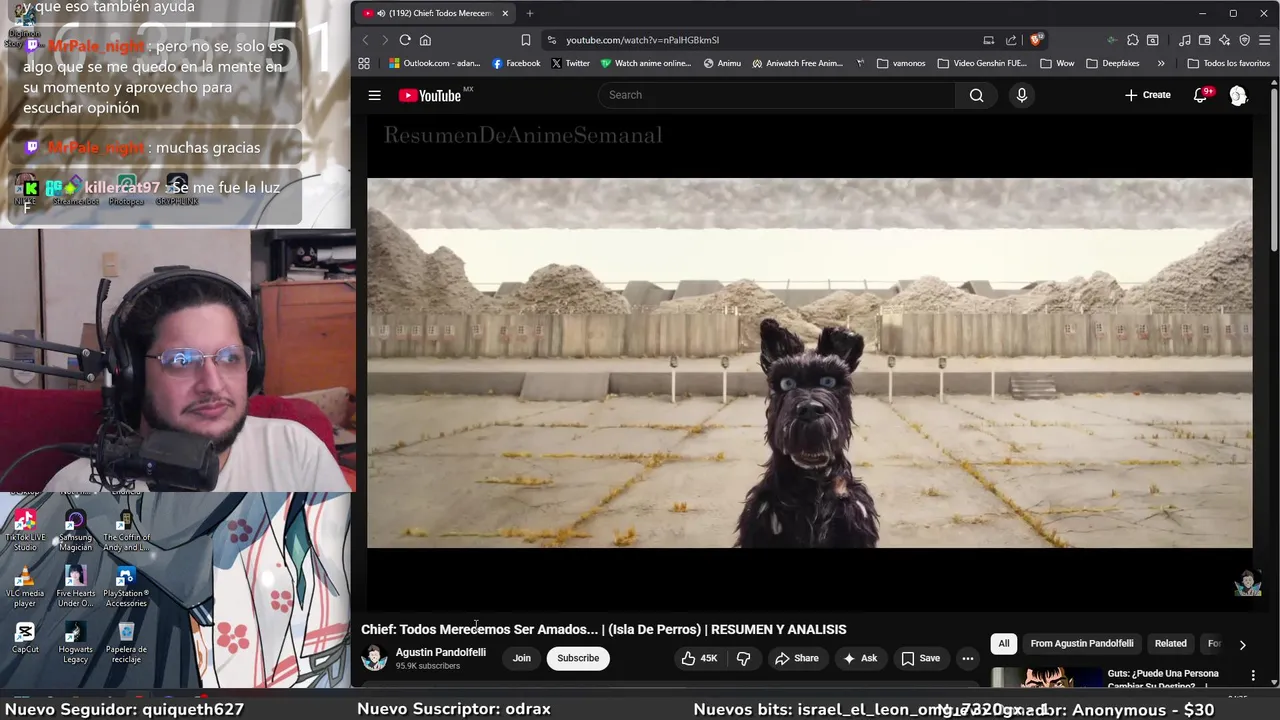This screenshot has height=720, width=1280.
Task: Open the Deepfakes bookmarks folder
Action: coord(1111,63)
